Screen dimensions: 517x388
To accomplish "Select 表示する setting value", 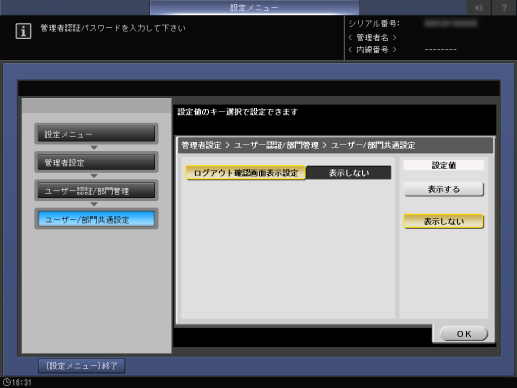I will point(444,189).
